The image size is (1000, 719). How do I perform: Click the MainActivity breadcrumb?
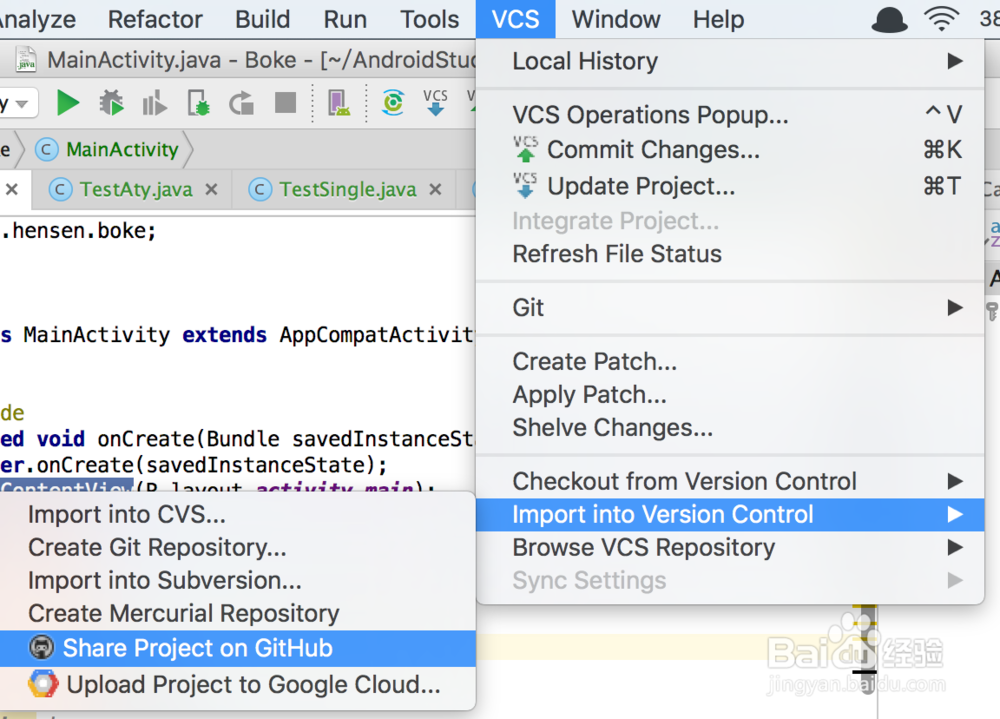pos(121,150)
